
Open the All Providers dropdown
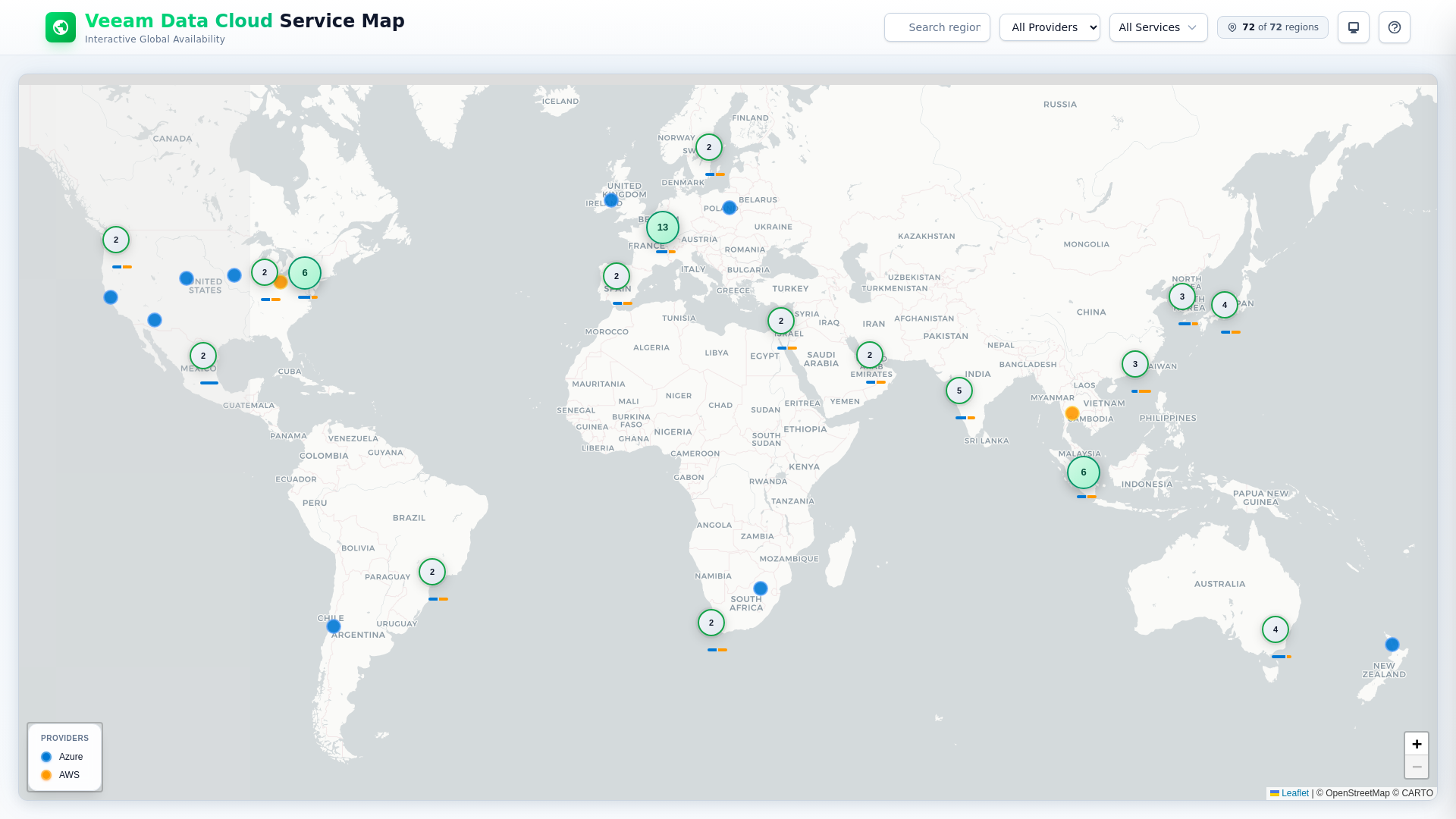coord(1050,27)
